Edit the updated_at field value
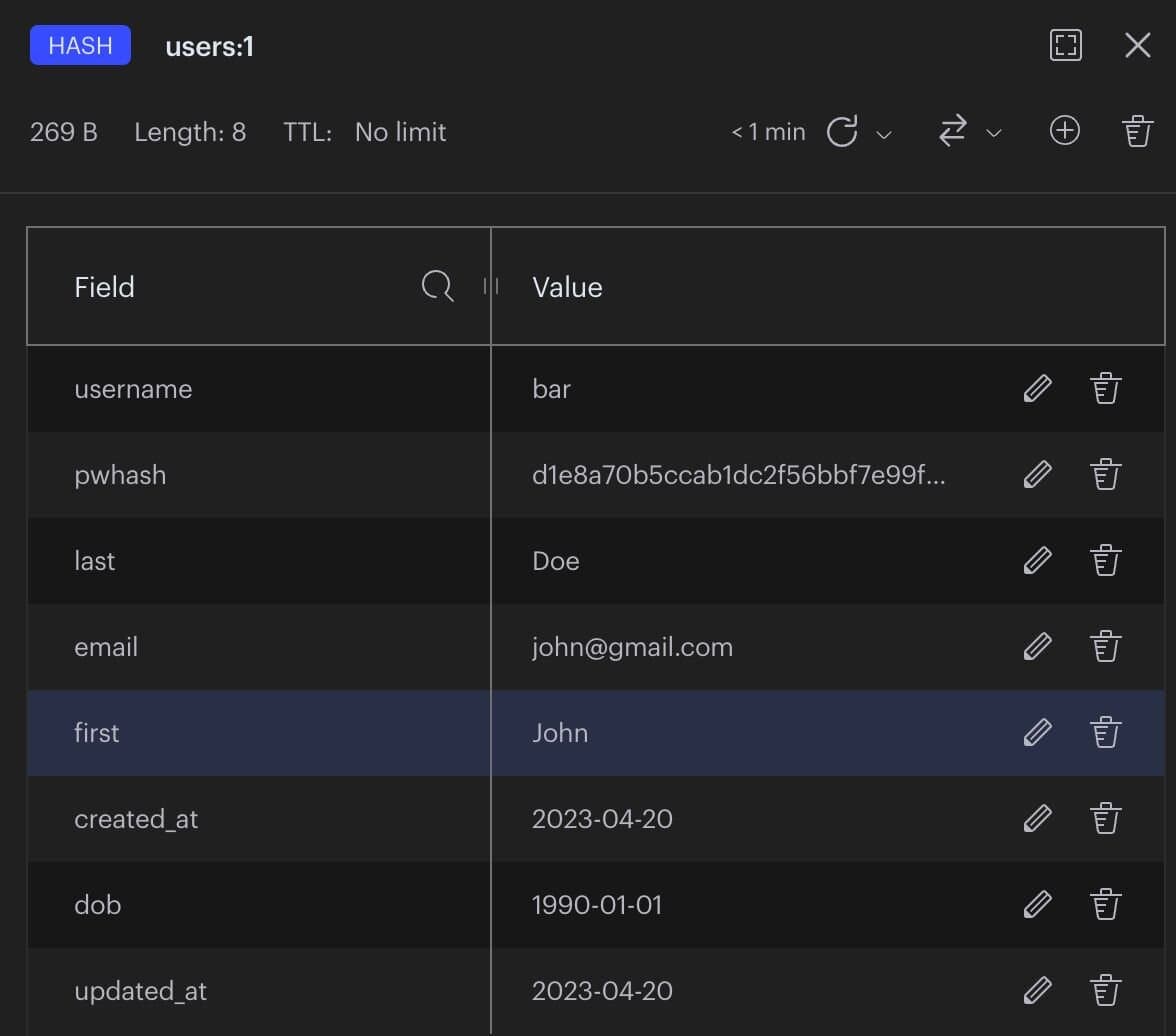 pos(1037,990)
